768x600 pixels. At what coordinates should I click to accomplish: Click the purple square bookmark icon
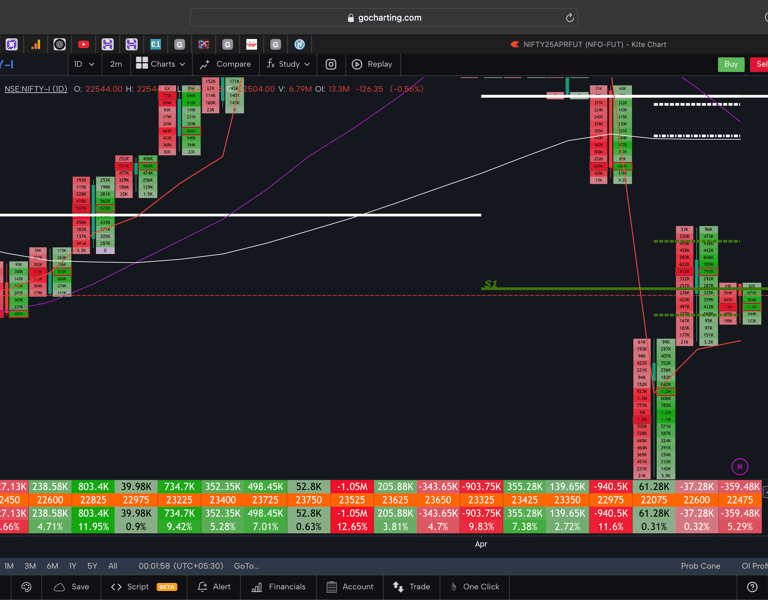[x=12, y=45]
